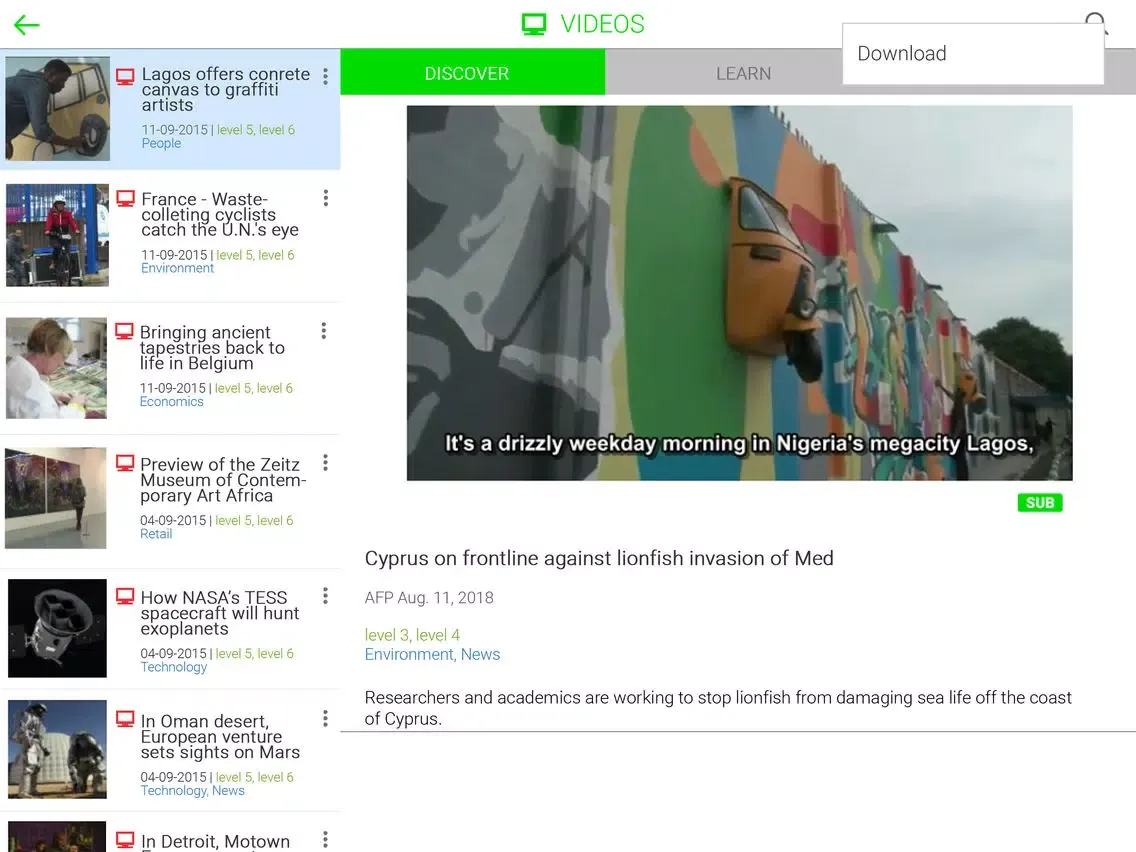Open more options for Zeitz Museum video
Viewport: 1136px width, 852px height.
coord(324,463)
